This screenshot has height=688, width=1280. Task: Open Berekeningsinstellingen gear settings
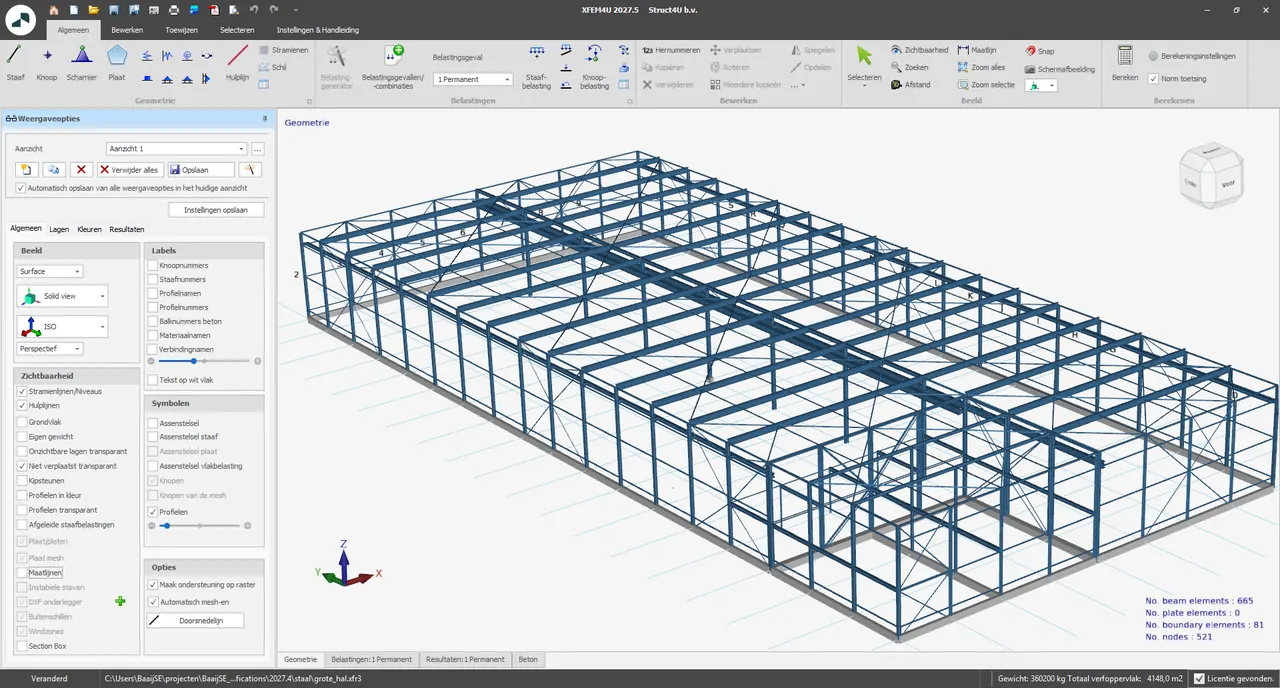tap(1192, 56)
